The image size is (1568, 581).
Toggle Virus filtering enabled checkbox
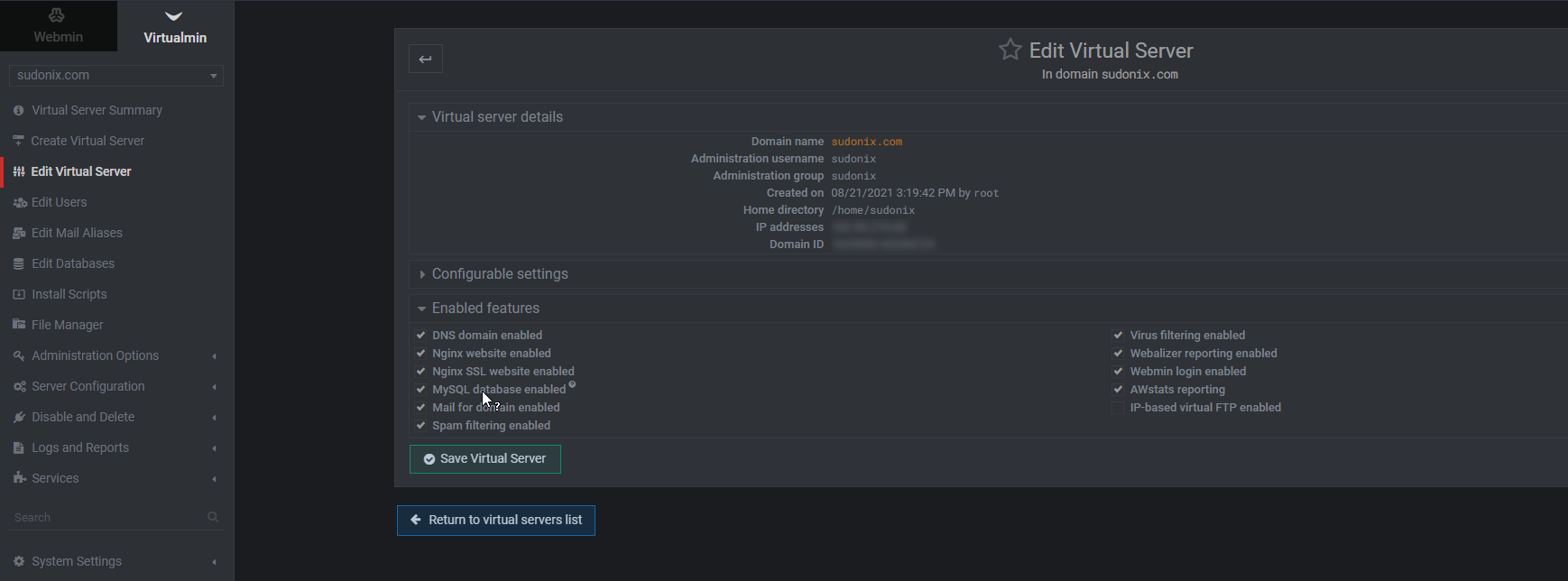coord(1118,336)
